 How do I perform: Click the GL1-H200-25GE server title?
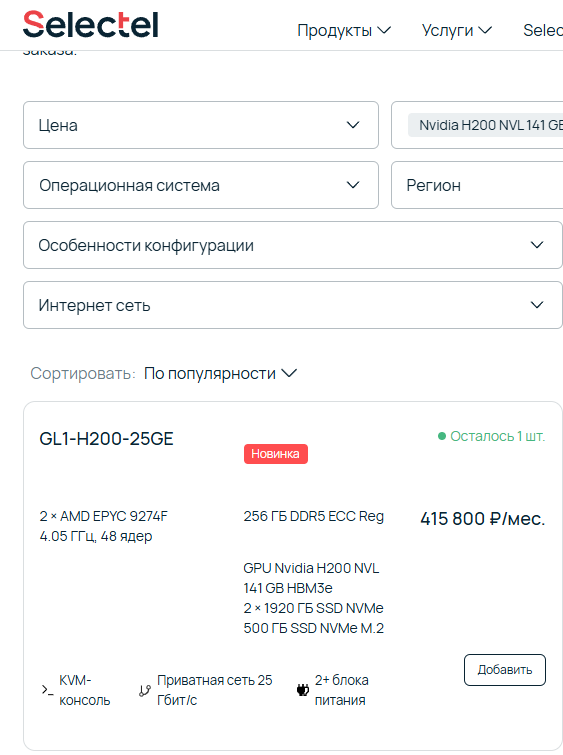[x=106, y=439]
